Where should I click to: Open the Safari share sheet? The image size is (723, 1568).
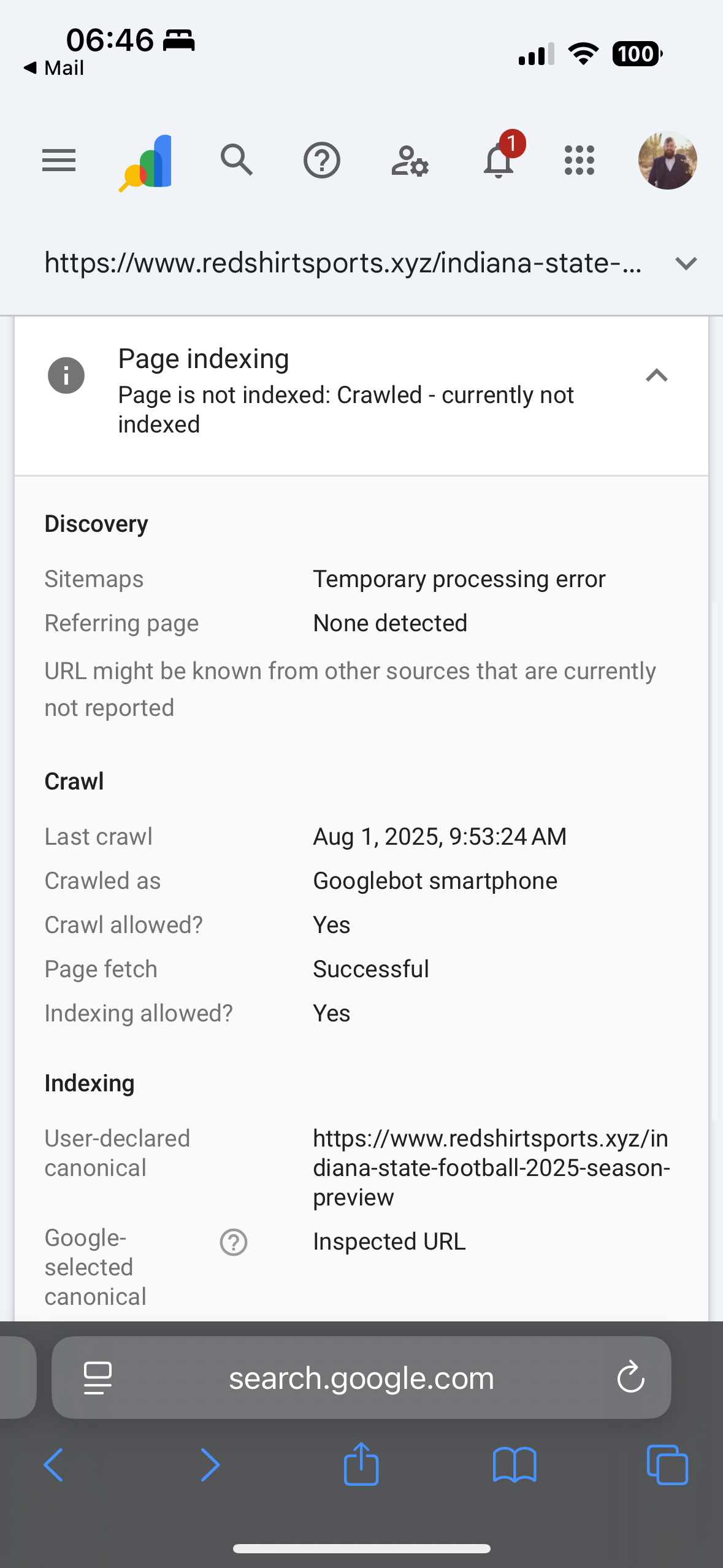[x=361, y=1464]
